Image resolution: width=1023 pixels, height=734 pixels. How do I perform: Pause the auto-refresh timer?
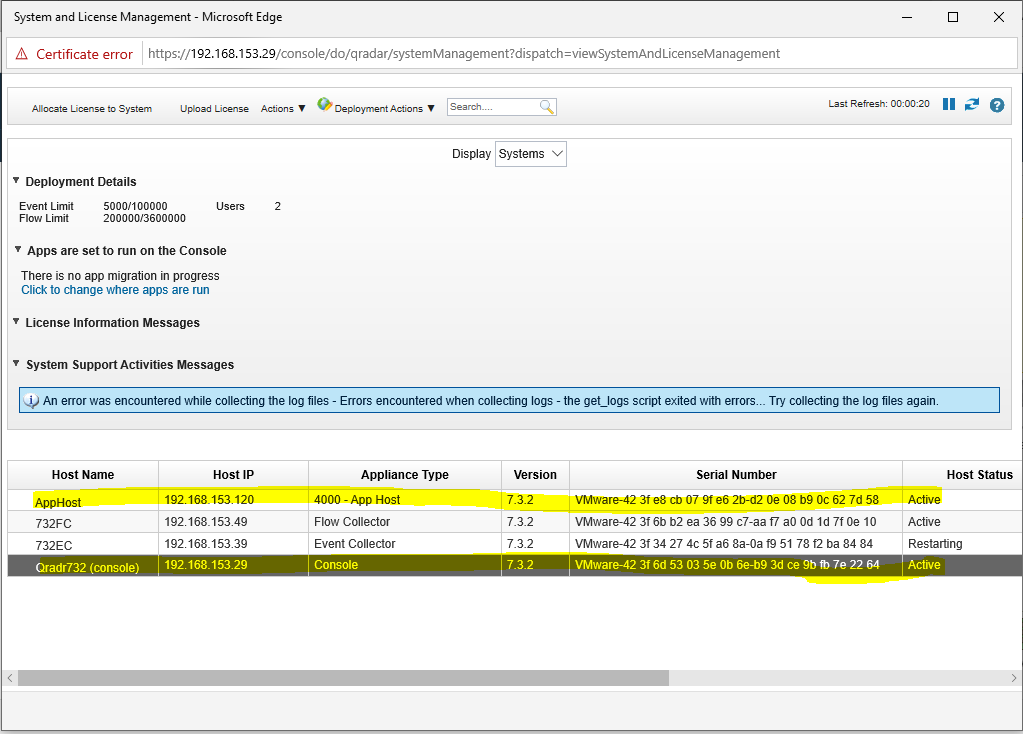[949, 104]
